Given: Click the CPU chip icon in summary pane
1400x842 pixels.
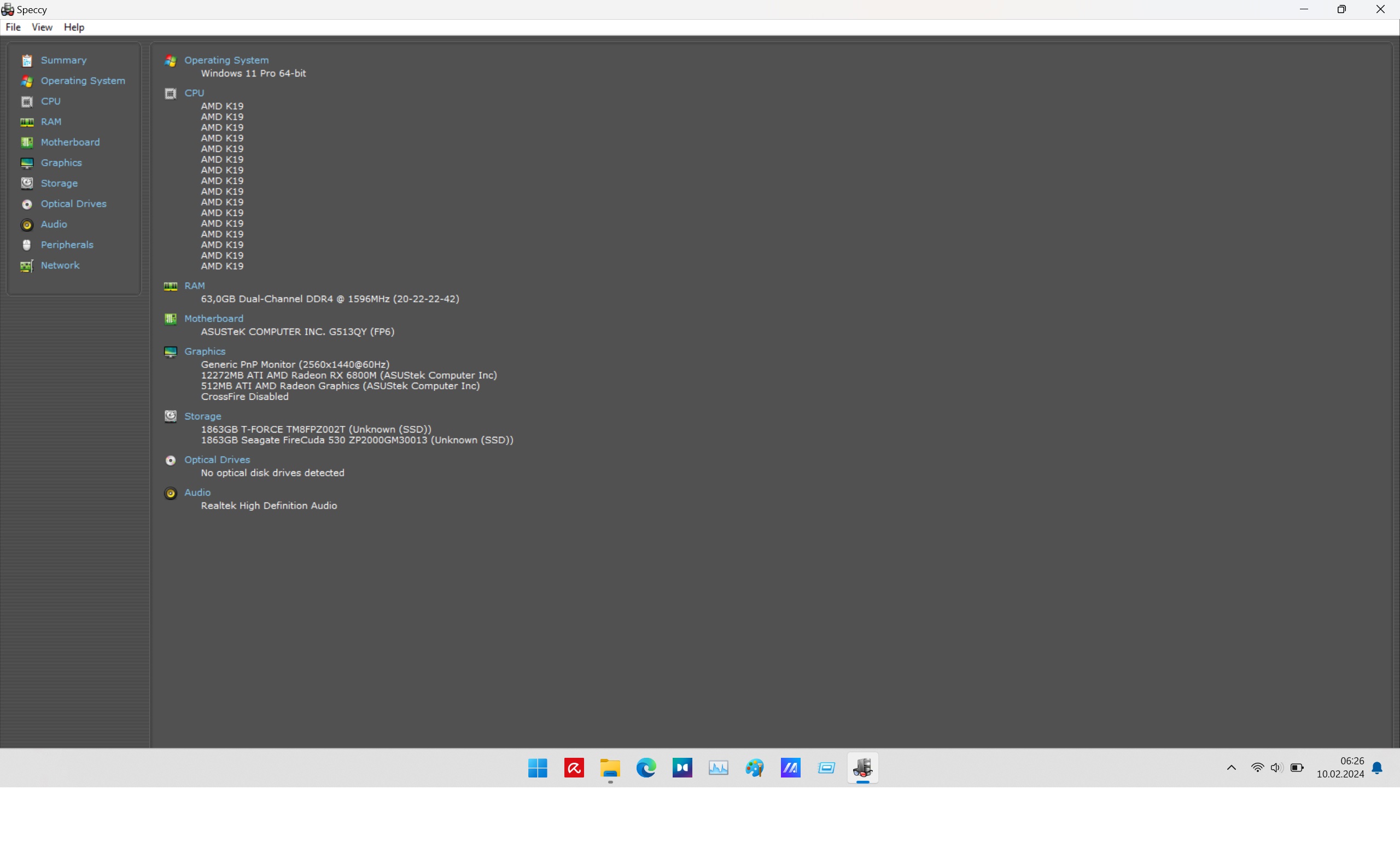Looking at the screenshot, I should pyautogui.click(x=170, y=93).
